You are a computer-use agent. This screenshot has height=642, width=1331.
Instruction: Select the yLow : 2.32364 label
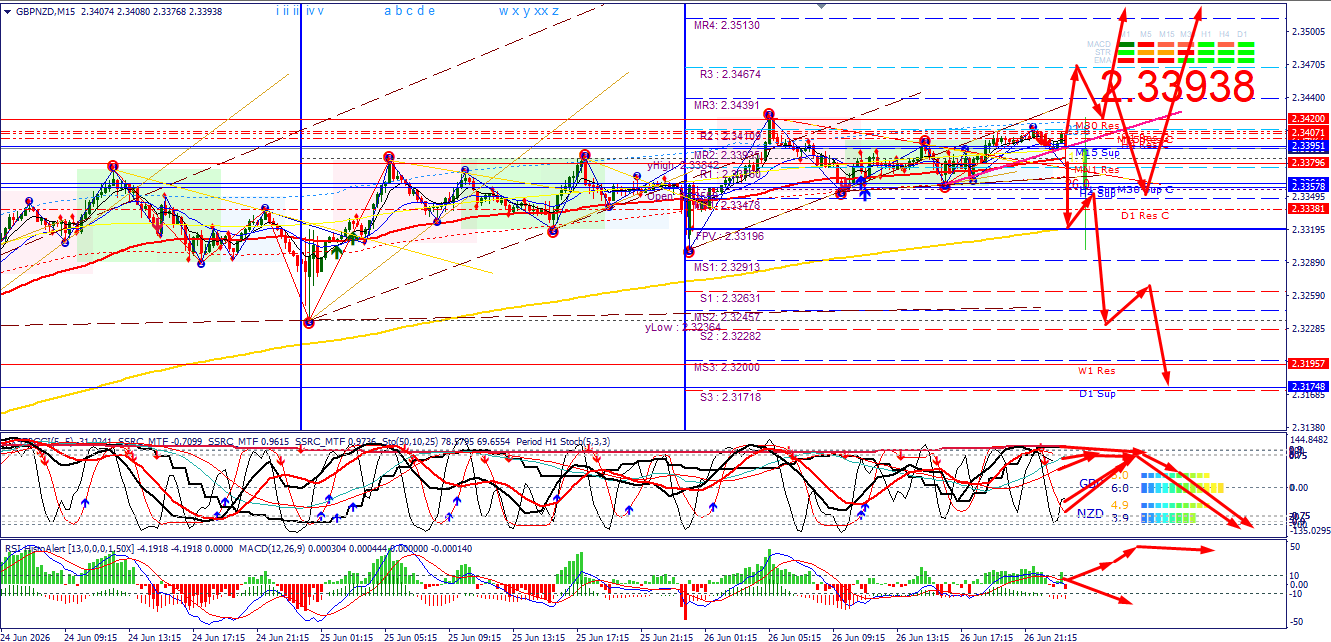(x=684, y=326)
